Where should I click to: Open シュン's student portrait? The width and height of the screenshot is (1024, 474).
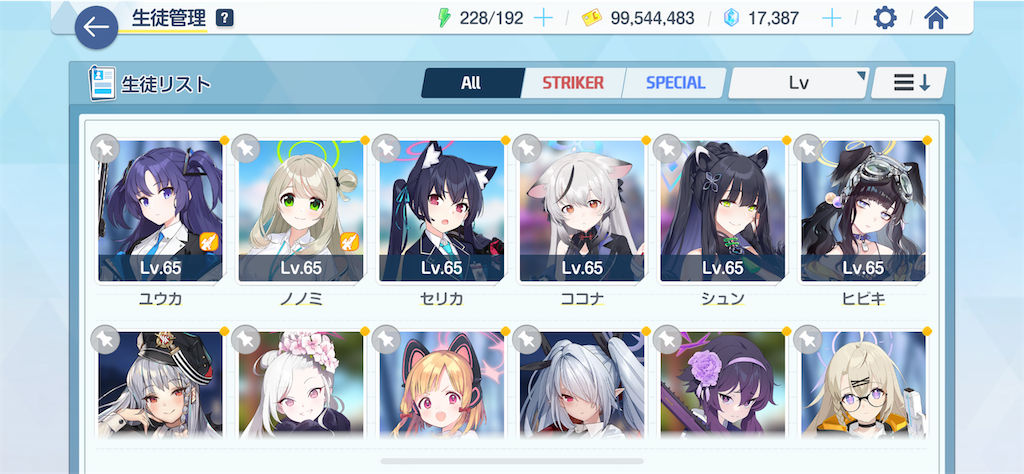tap(722, 210)
